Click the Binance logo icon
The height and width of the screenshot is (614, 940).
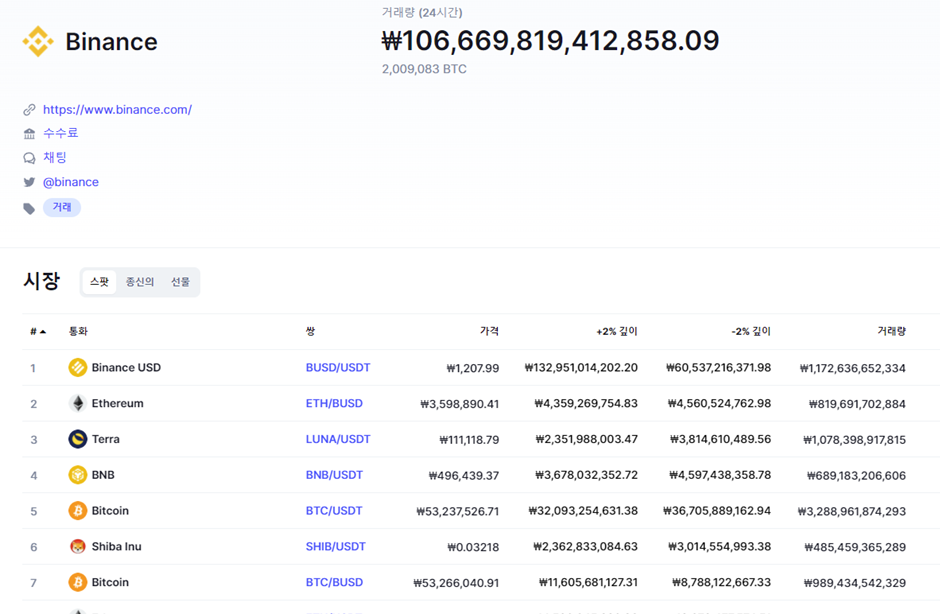[38, 42]
